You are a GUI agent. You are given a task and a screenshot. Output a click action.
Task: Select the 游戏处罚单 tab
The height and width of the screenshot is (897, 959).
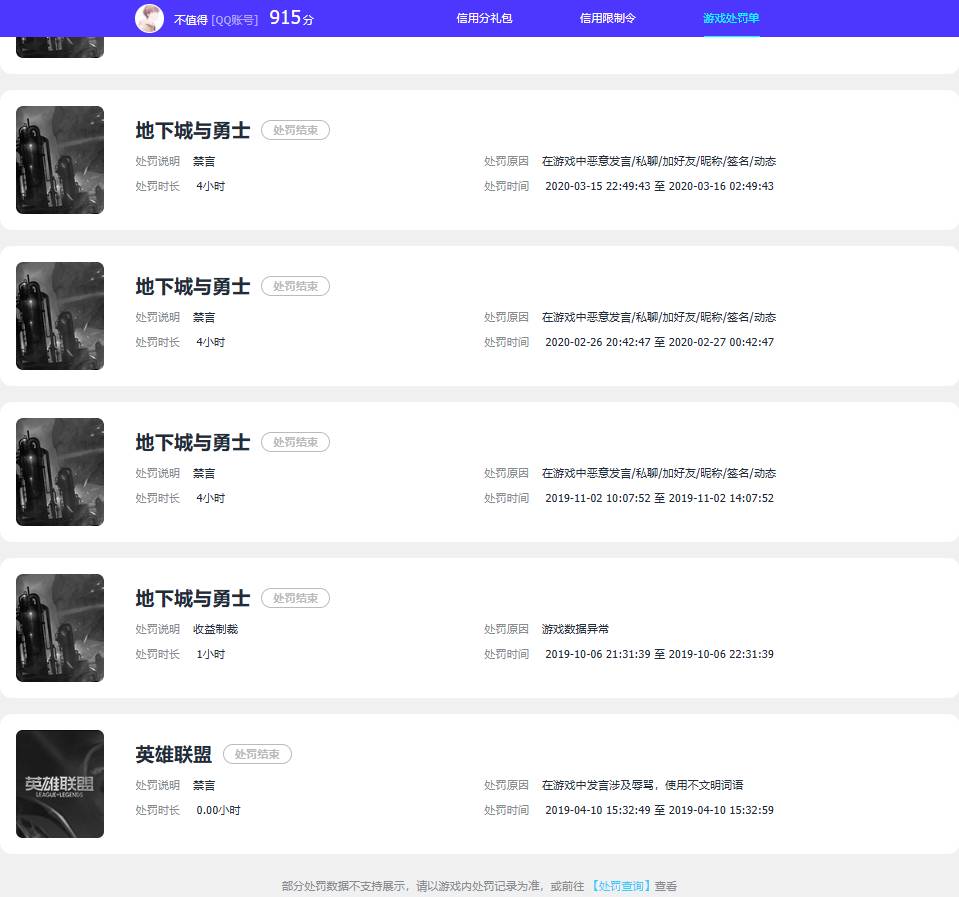(731, 18)
